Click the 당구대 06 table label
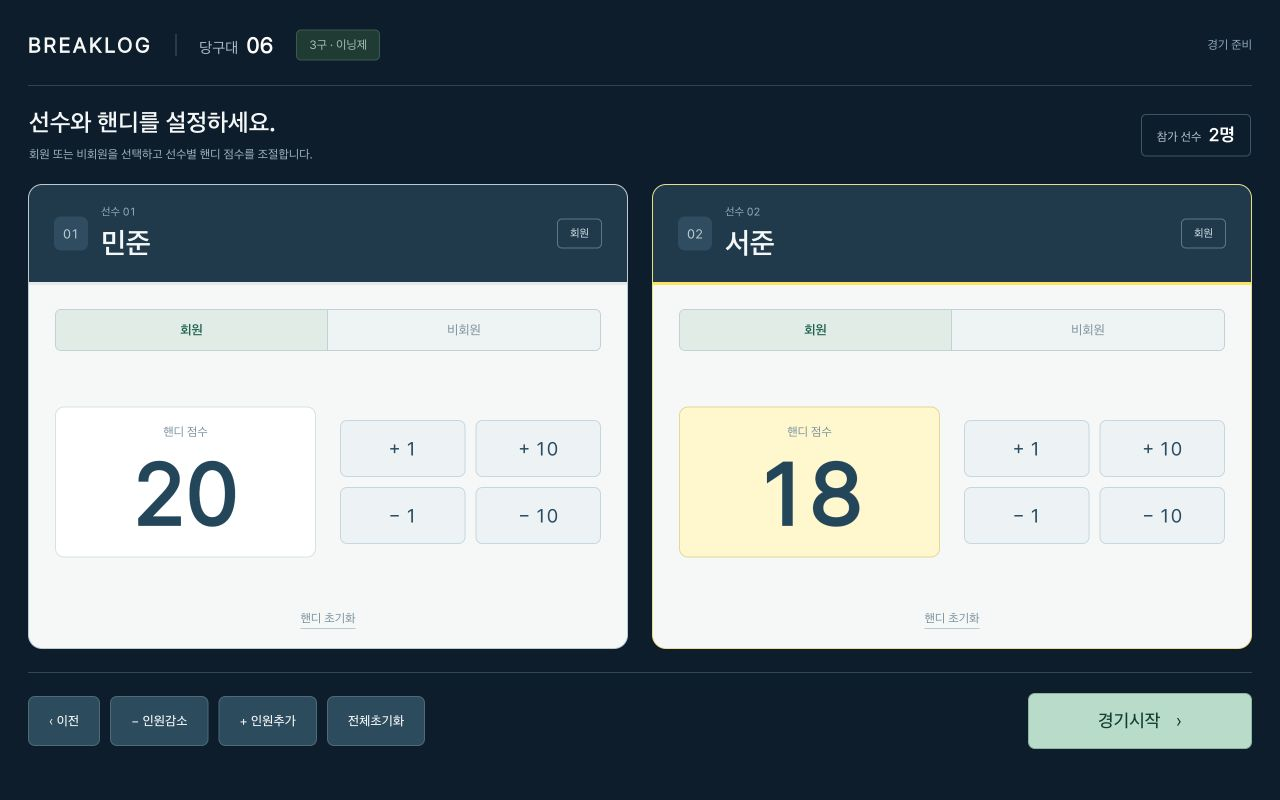Screen dimensions: 1280x800 click(236, 46)
